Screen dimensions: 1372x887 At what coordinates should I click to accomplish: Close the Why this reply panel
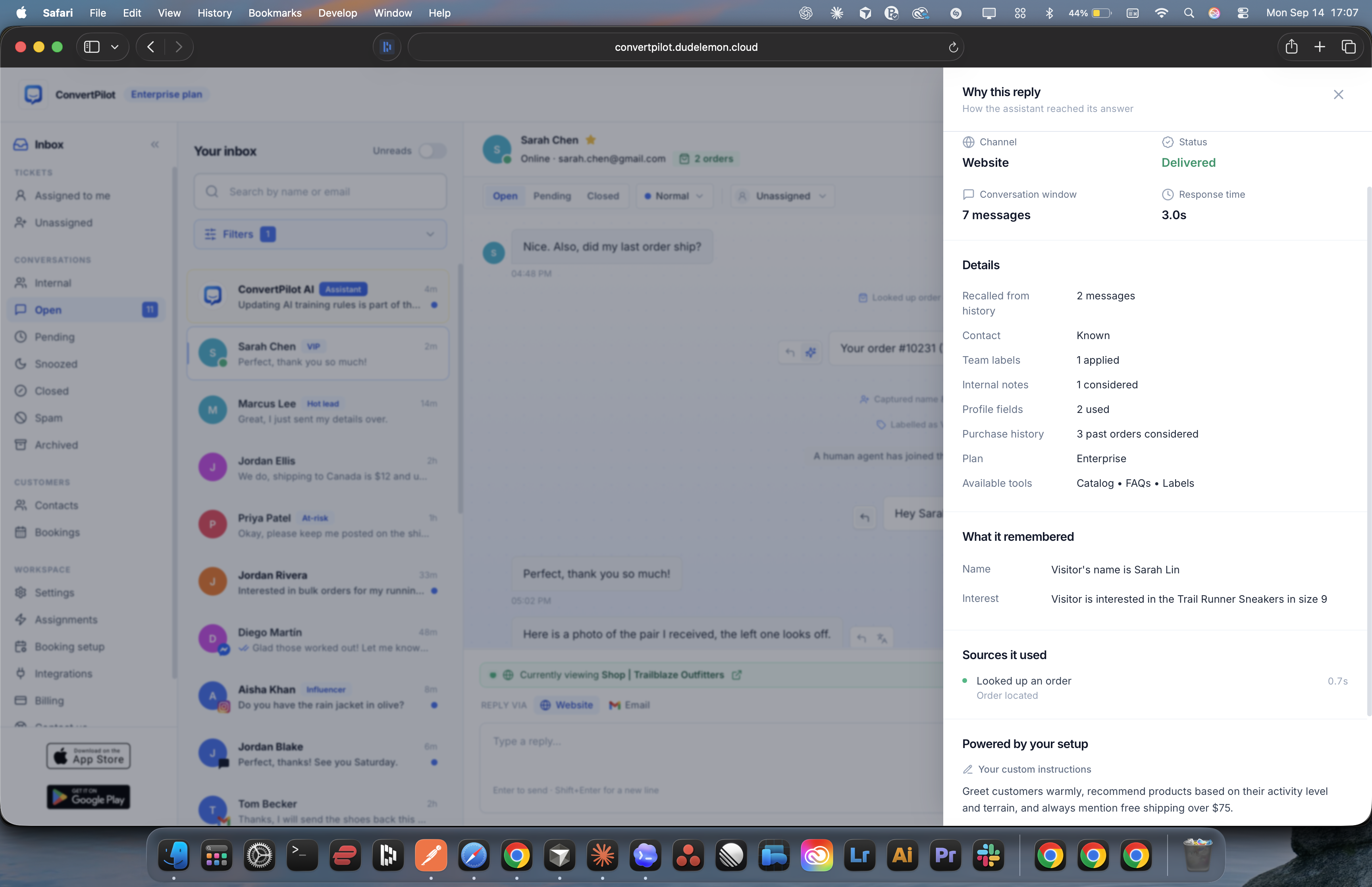tap(1338, 94)
